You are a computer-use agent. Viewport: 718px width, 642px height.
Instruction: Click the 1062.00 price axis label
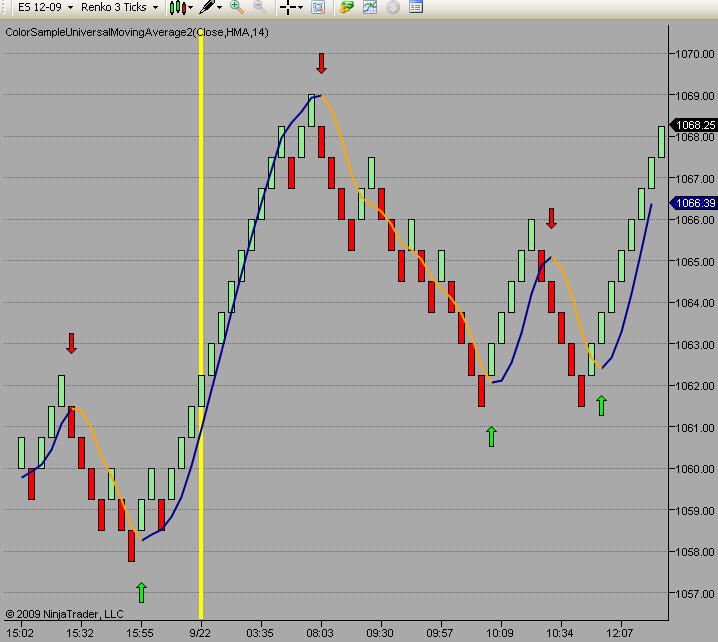[695, 386]
